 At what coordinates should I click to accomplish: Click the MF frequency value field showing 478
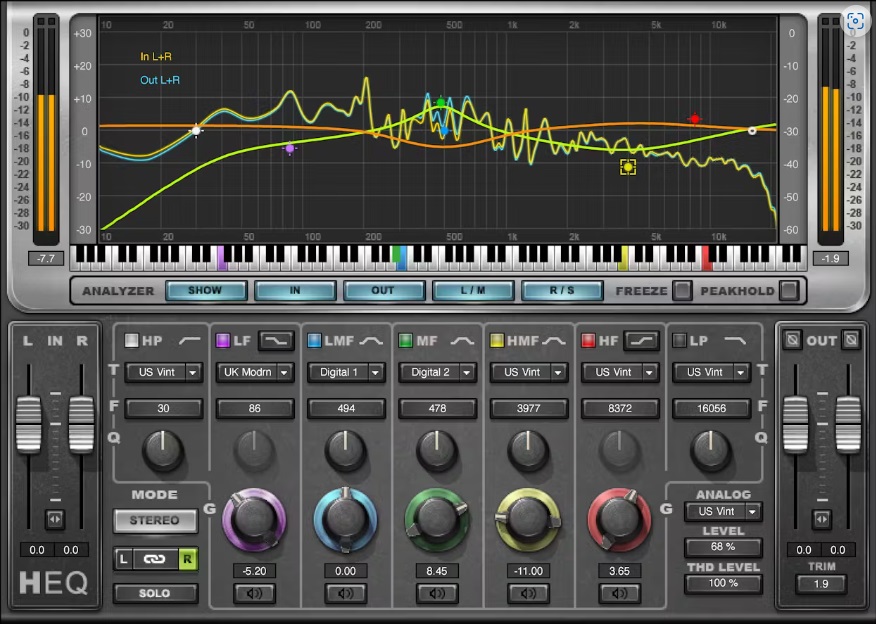(x=437, y=408)
